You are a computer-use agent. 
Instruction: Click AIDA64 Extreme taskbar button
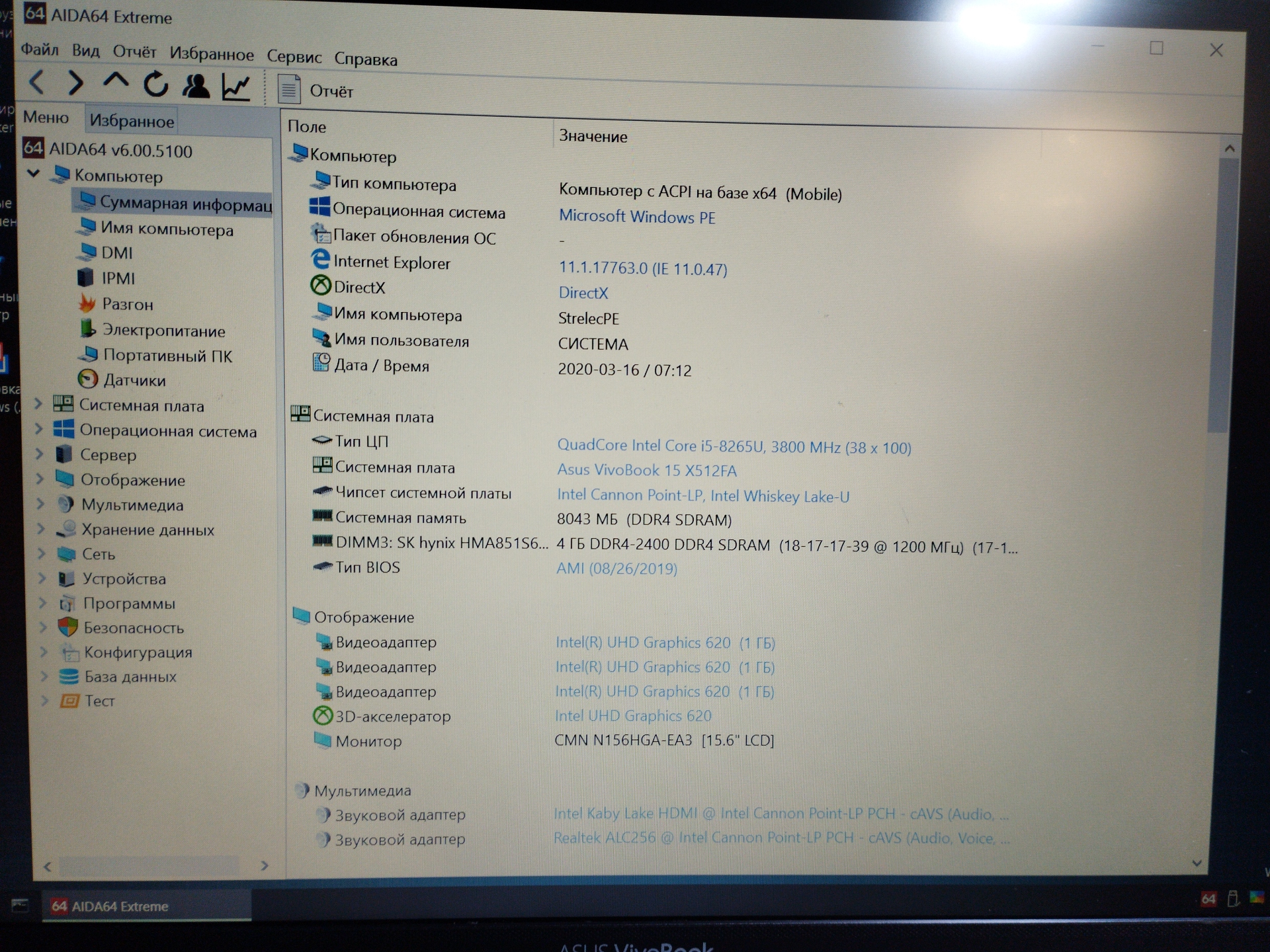[x=147, y=906]
